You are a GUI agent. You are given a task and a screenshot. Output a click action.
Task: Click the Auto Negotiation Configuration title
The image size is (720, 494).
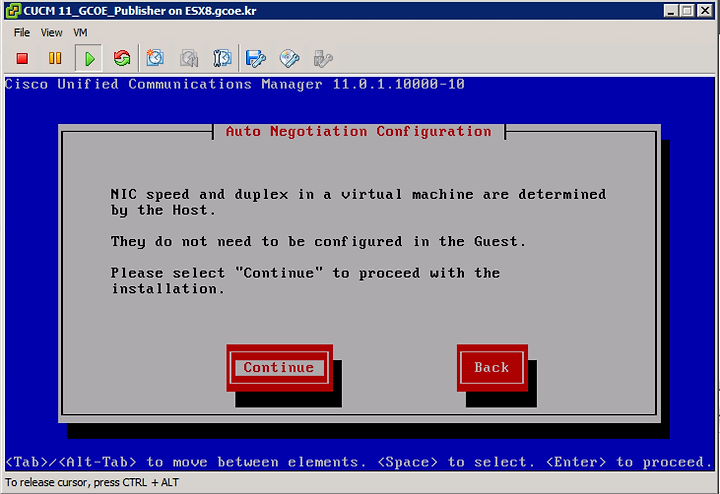click(359, 132)
